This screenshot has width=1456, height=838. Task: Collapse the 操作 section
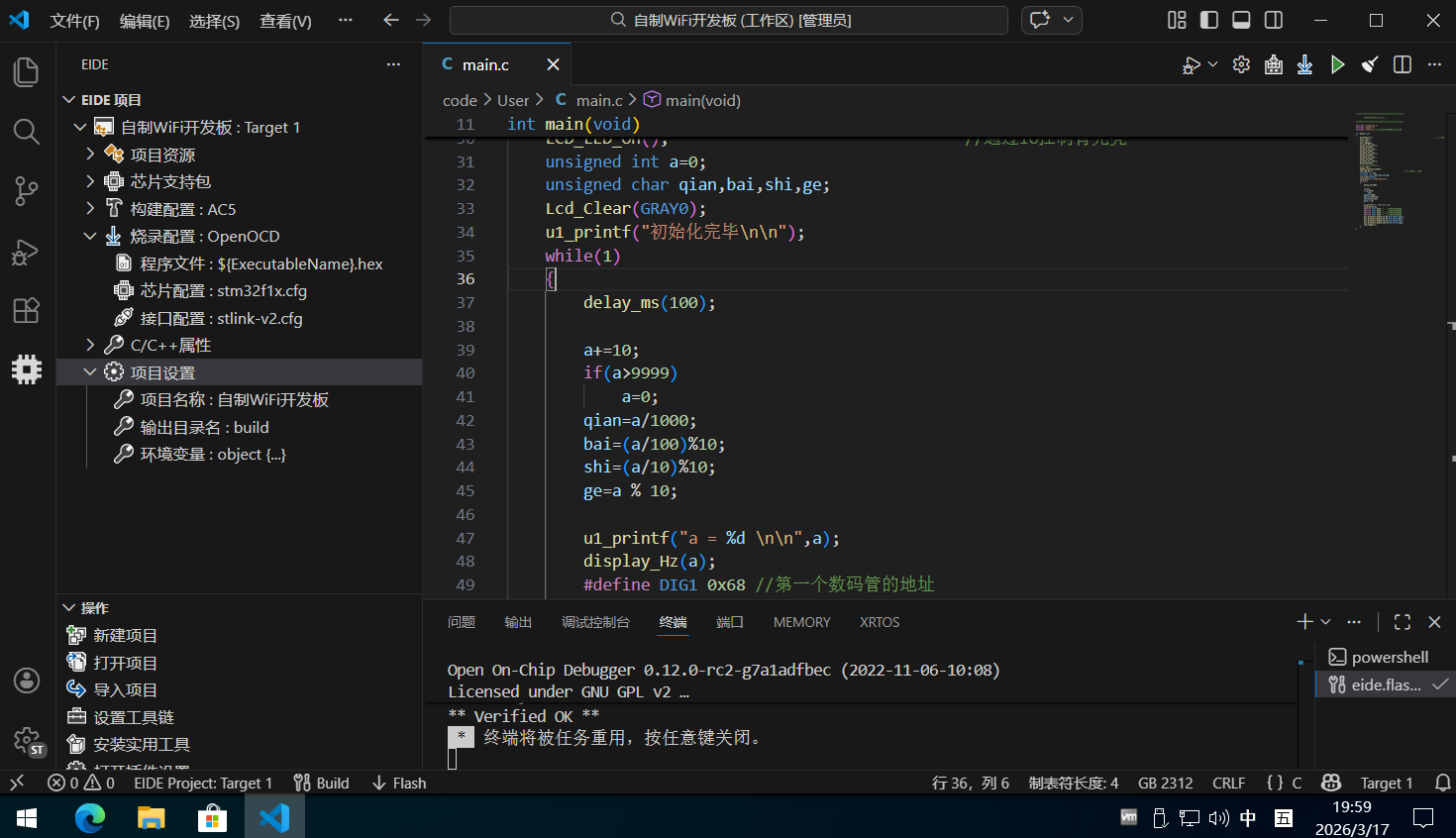69,608
